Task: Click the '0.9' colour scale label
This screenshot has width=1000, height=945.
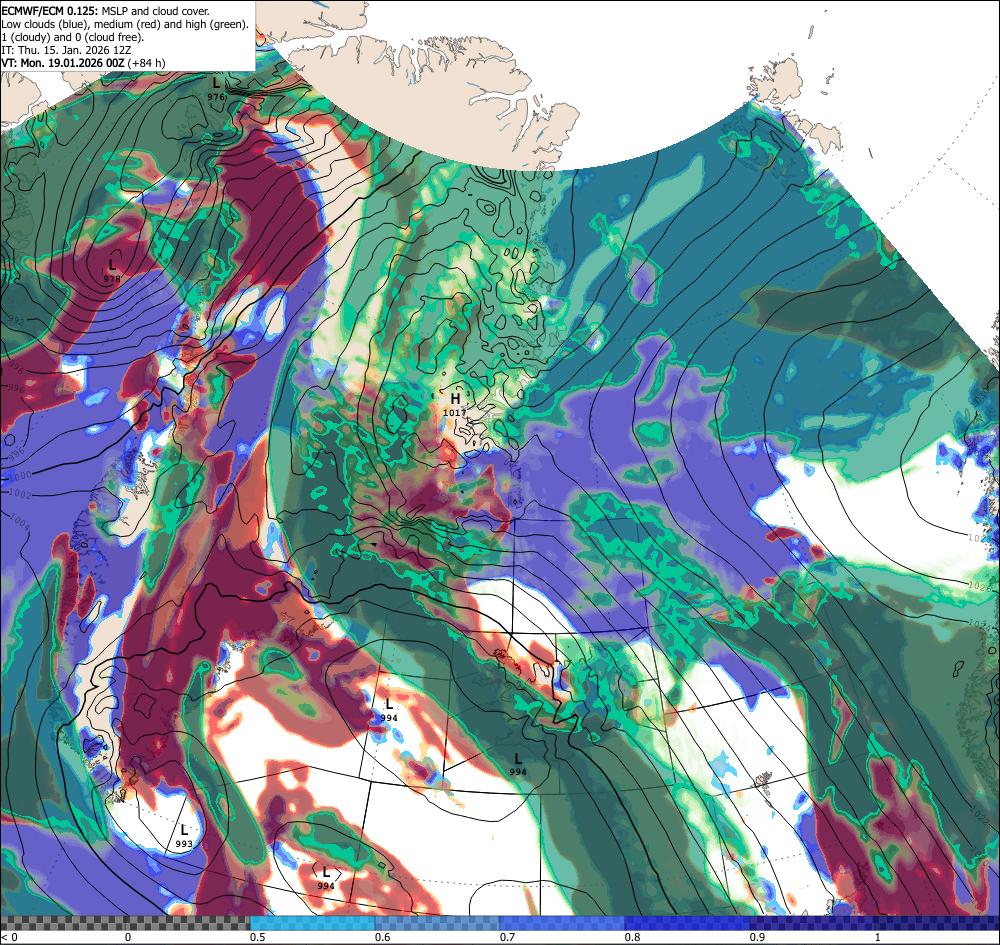Action: [757, 937]
